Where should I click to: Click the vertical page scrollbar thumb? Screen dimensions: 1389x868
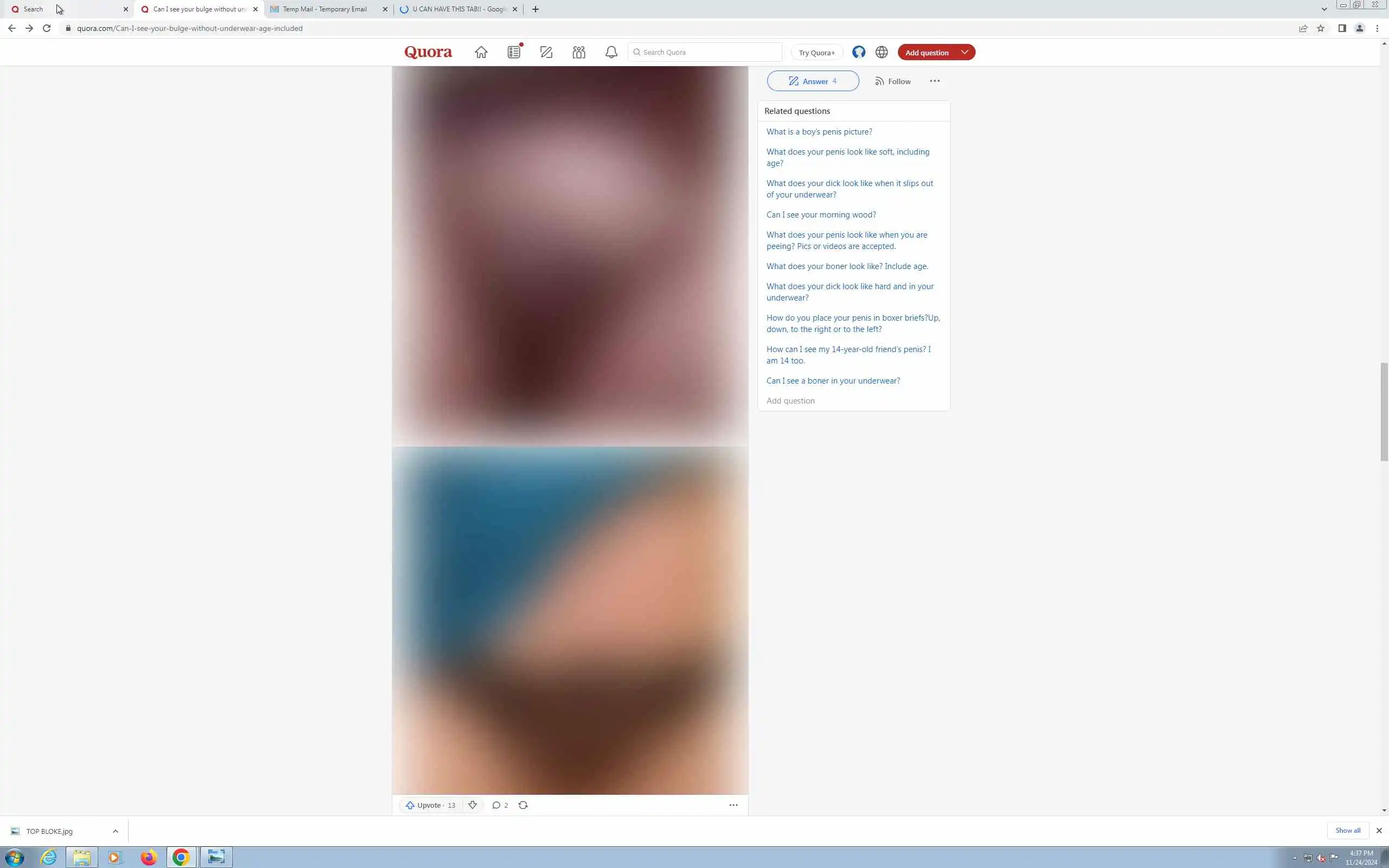pyautogui.click(x=1384, y=411)
